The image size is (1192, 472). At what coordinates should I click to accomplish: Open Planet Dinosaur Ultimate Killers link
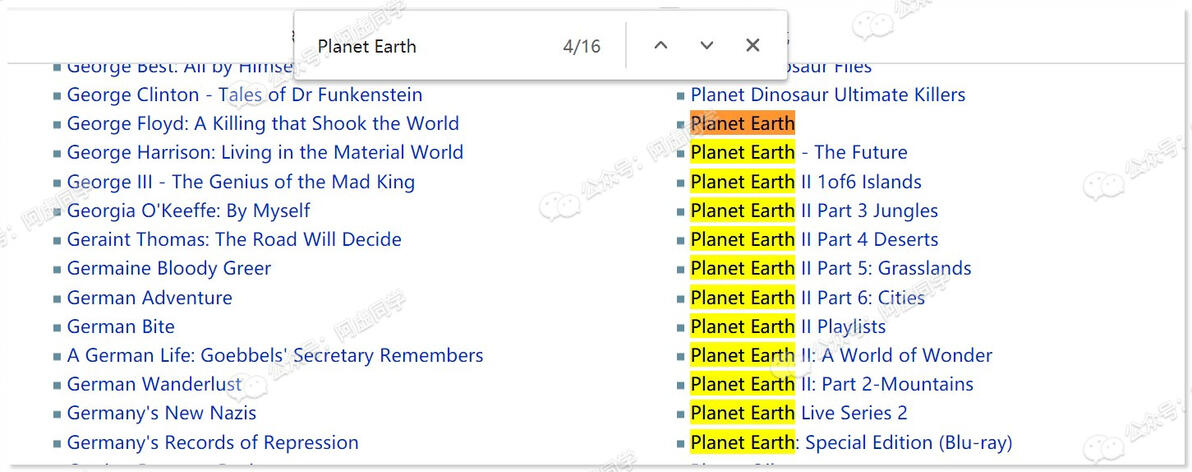tap(828, 95)
